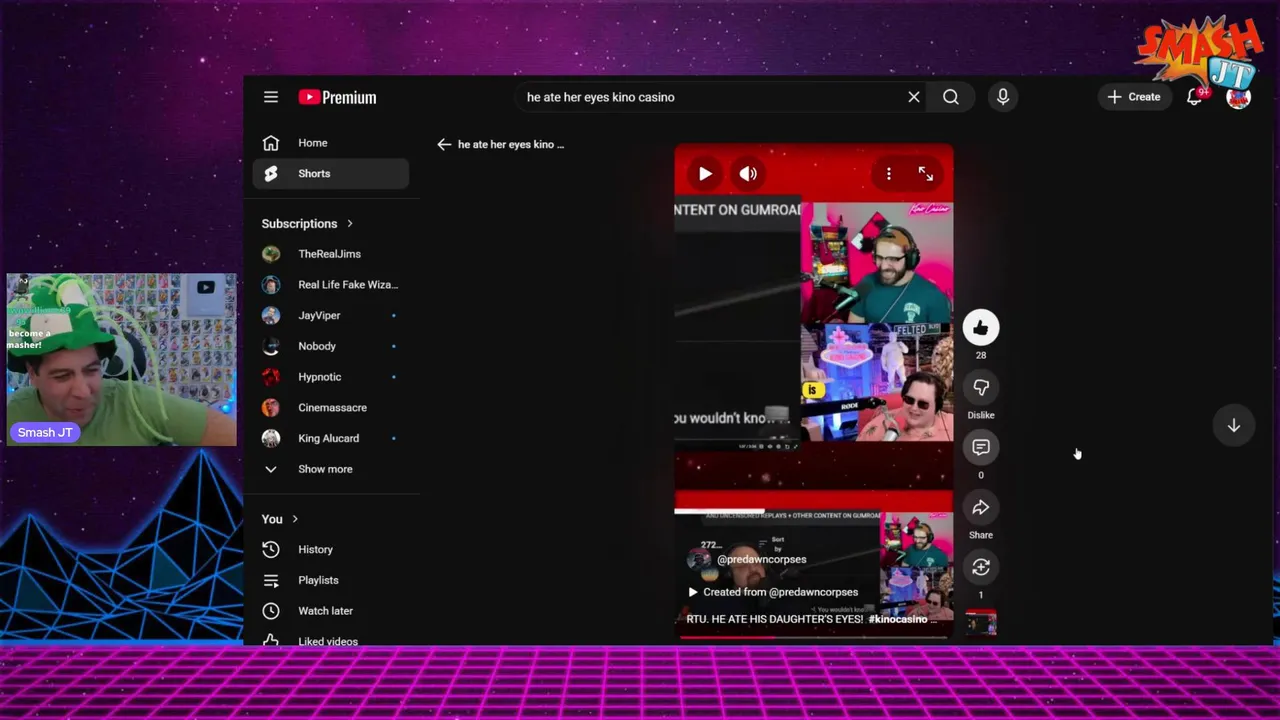Open Cinemassacre channel
1280x720 pixels.
click(331, 407)
